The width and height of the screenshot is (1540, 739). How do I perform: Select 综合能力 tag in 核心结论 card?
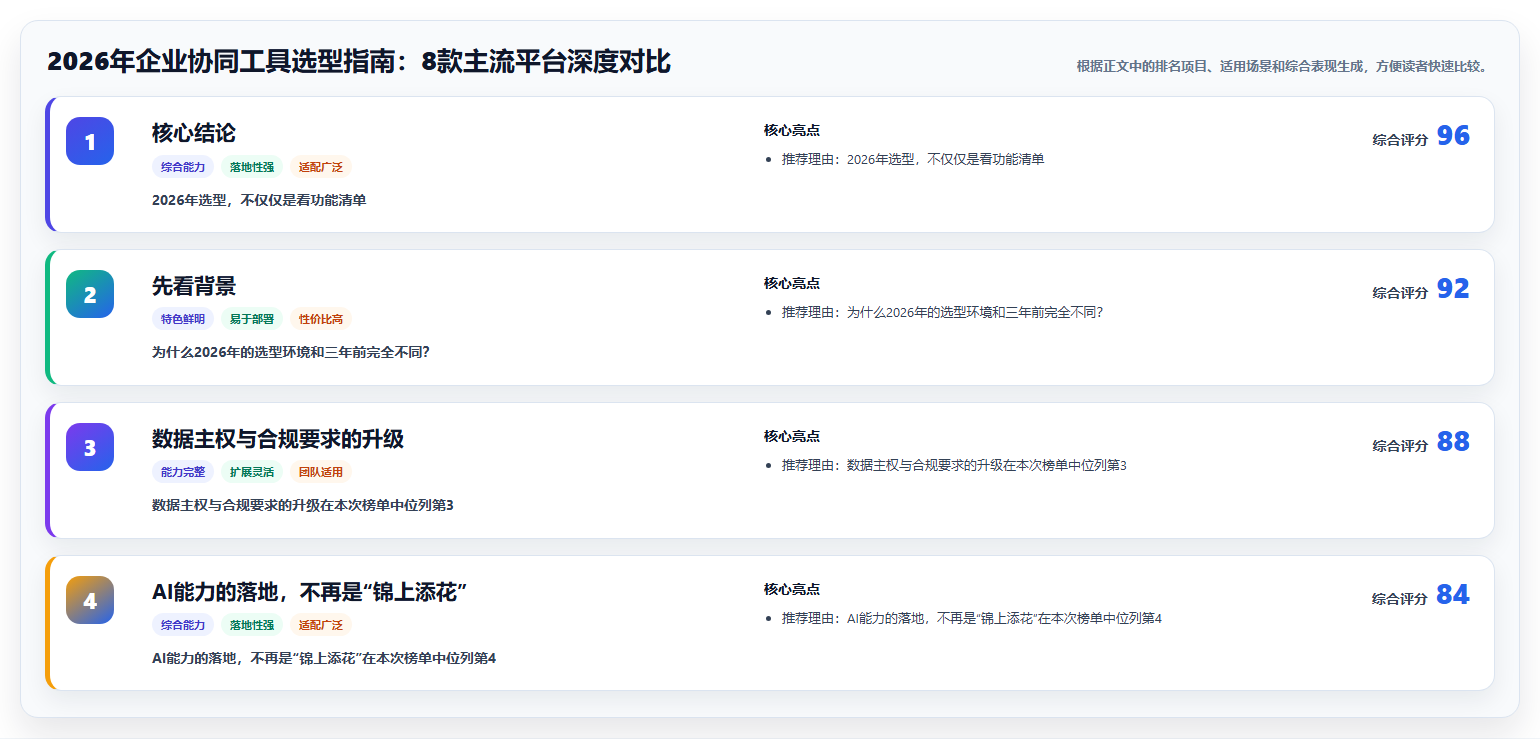(x=183, y=167)
